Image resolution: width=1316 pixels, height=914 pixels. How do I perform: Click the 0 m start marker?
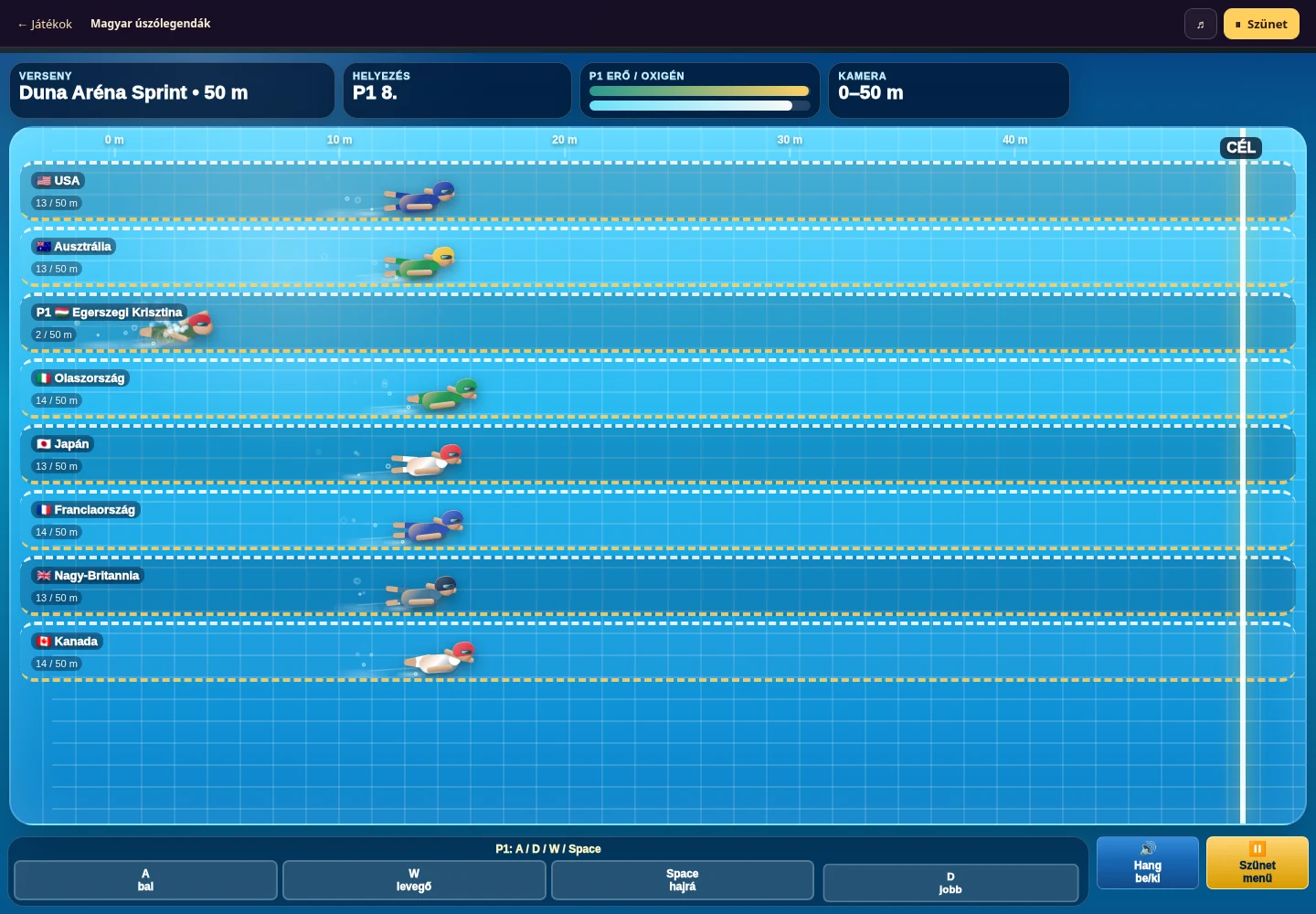114,140
